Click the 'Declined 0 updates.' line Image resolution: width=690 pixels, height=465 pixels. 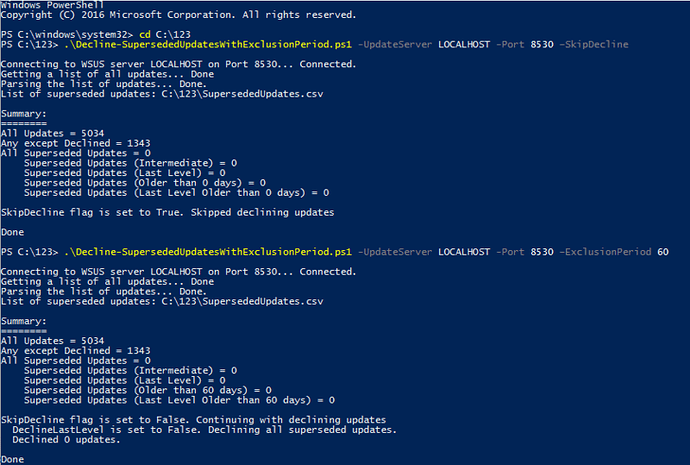point(66,440)
